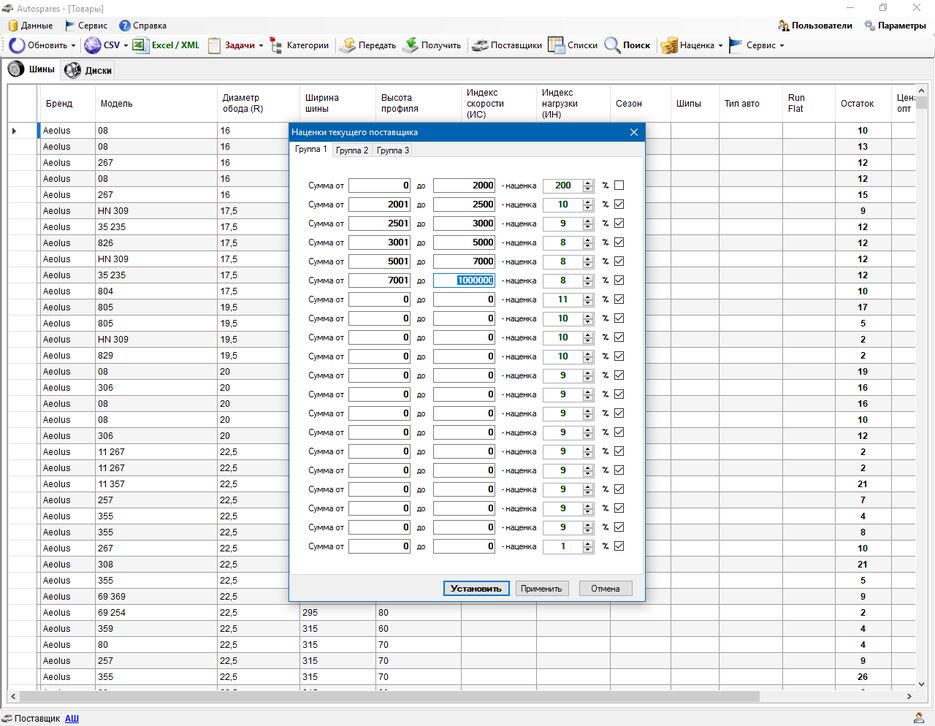Click the toolbar Сервис flag icon

(735, 45)
